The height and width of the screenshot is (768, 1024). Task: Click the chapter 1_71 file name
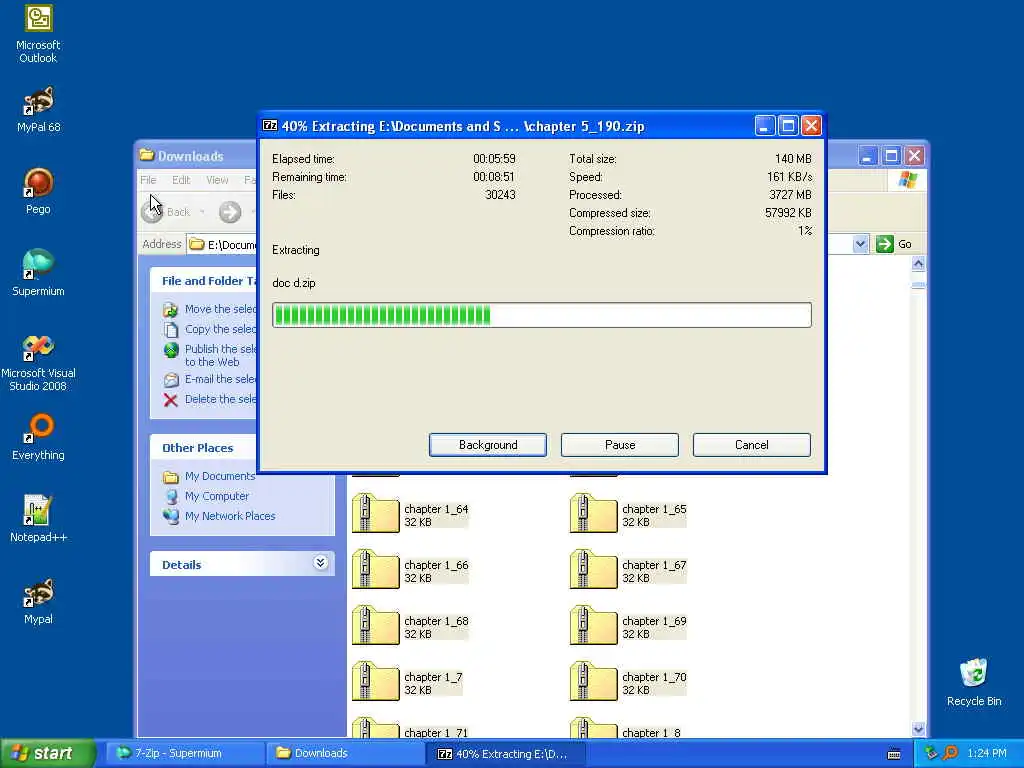pyautogui.click(x=436, y=733)
